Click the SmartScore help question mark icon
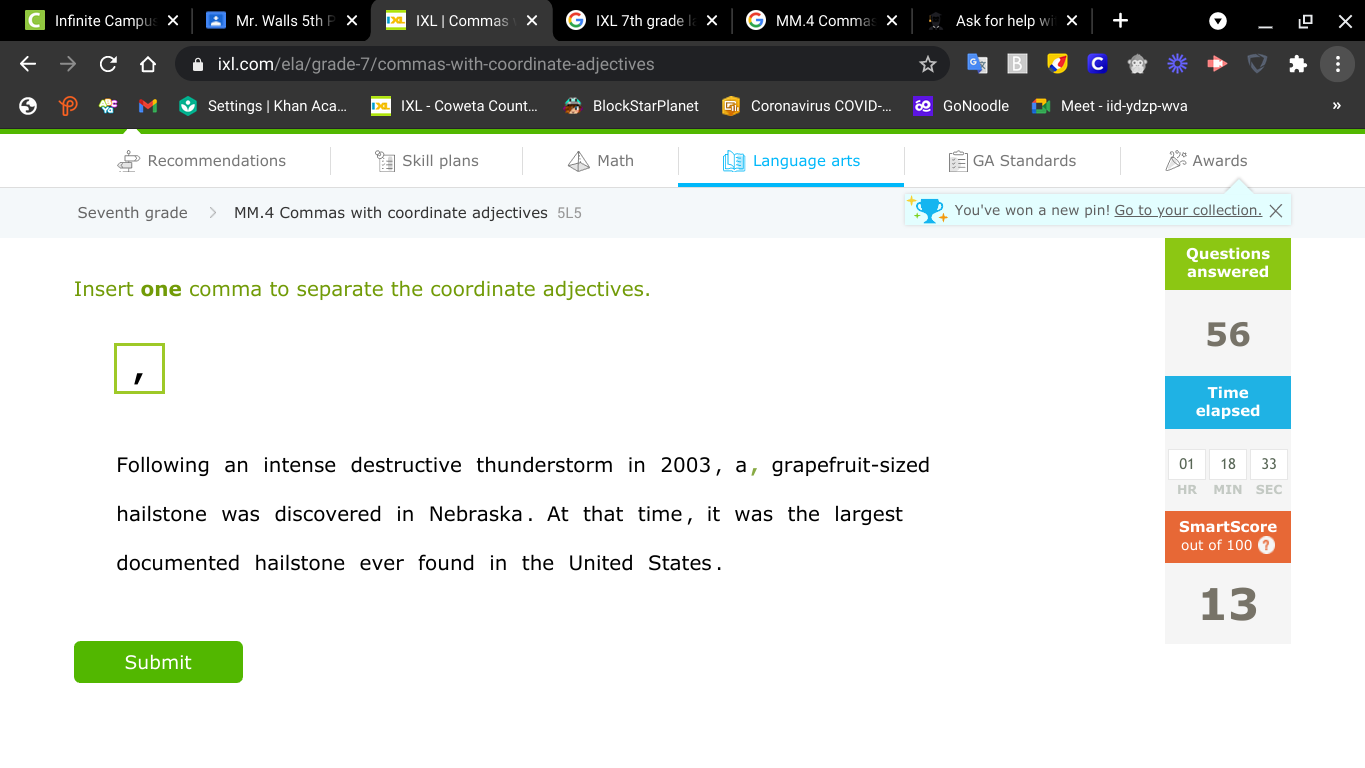 point(1266,545)
